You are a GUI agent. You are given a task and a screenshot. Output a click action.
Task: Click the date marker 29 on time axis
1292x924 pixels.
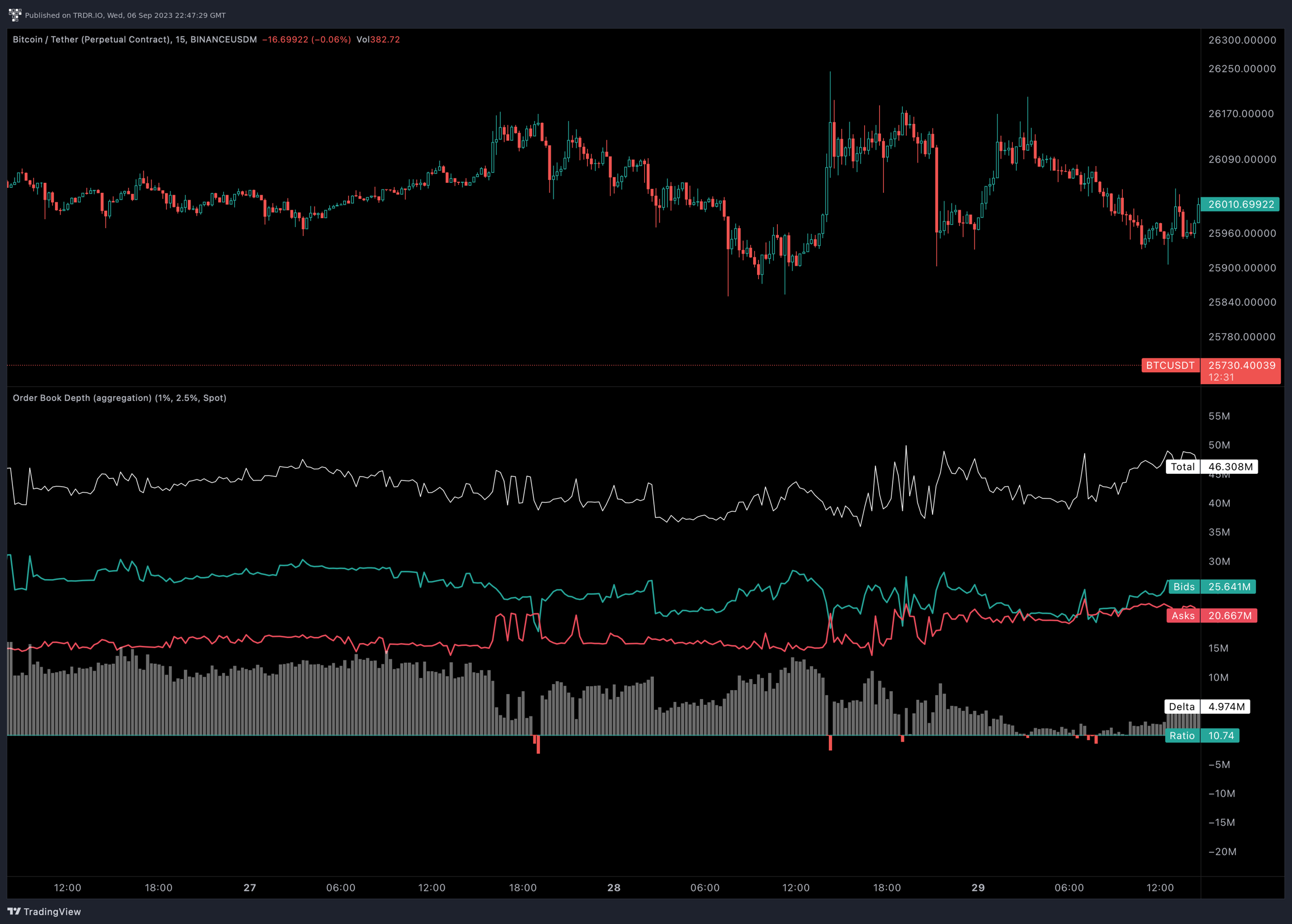coord(978,888)
